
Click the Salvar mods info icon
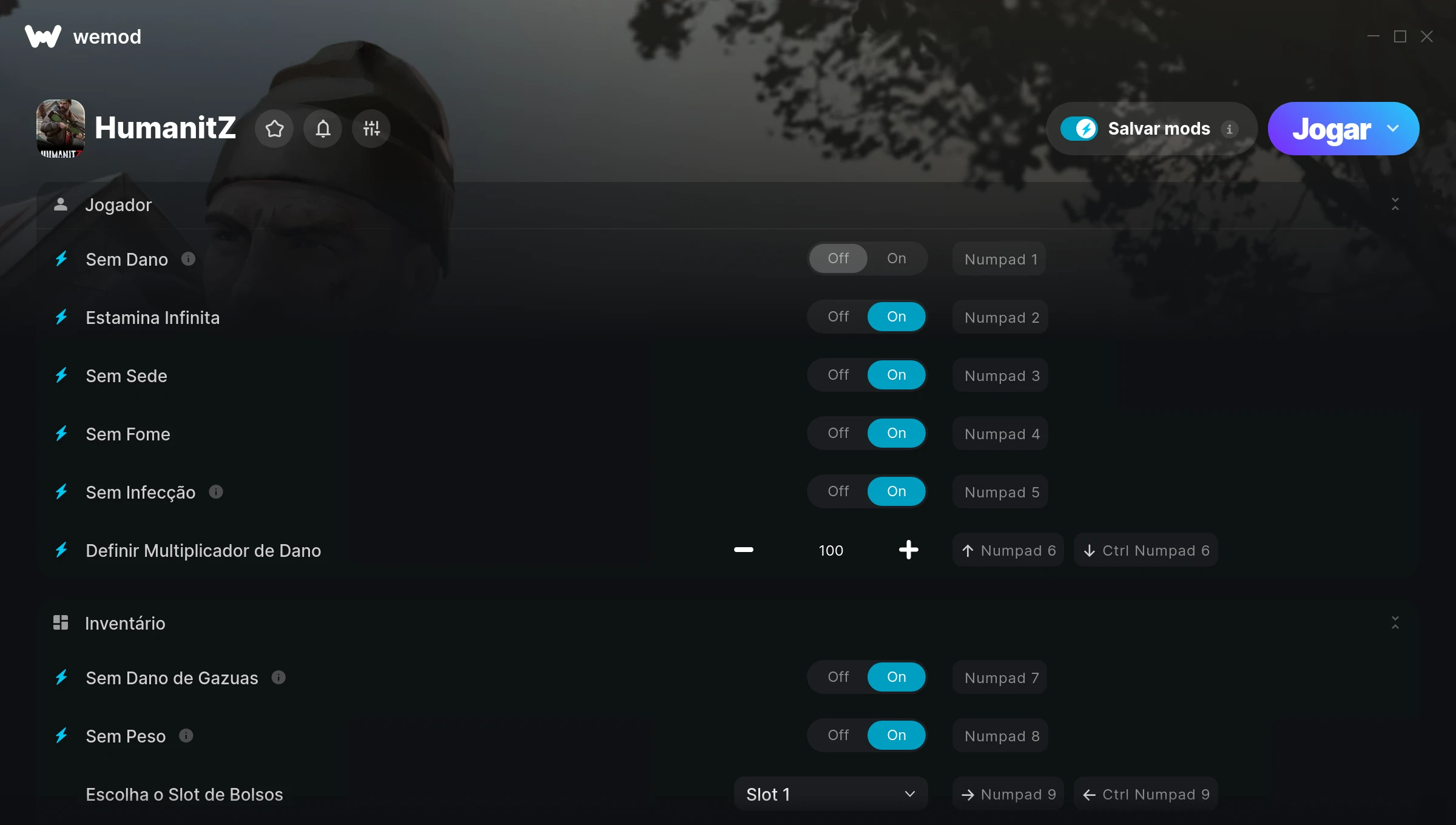[x=1230, y=129]
